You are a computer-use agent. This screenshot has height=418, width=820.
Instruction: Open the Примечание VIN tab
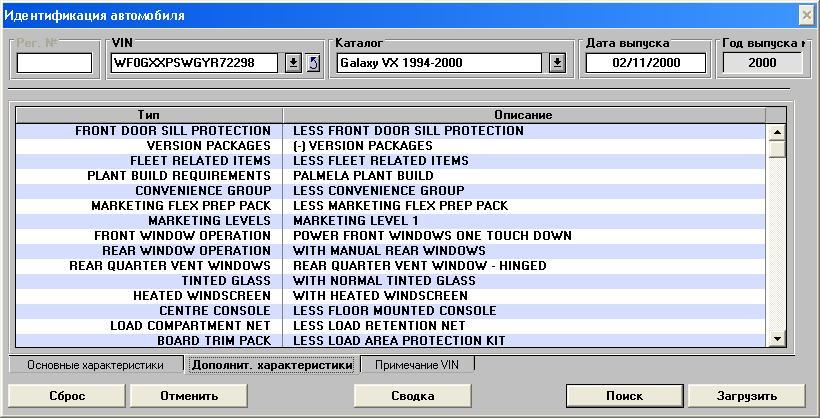tap(417, 365)
